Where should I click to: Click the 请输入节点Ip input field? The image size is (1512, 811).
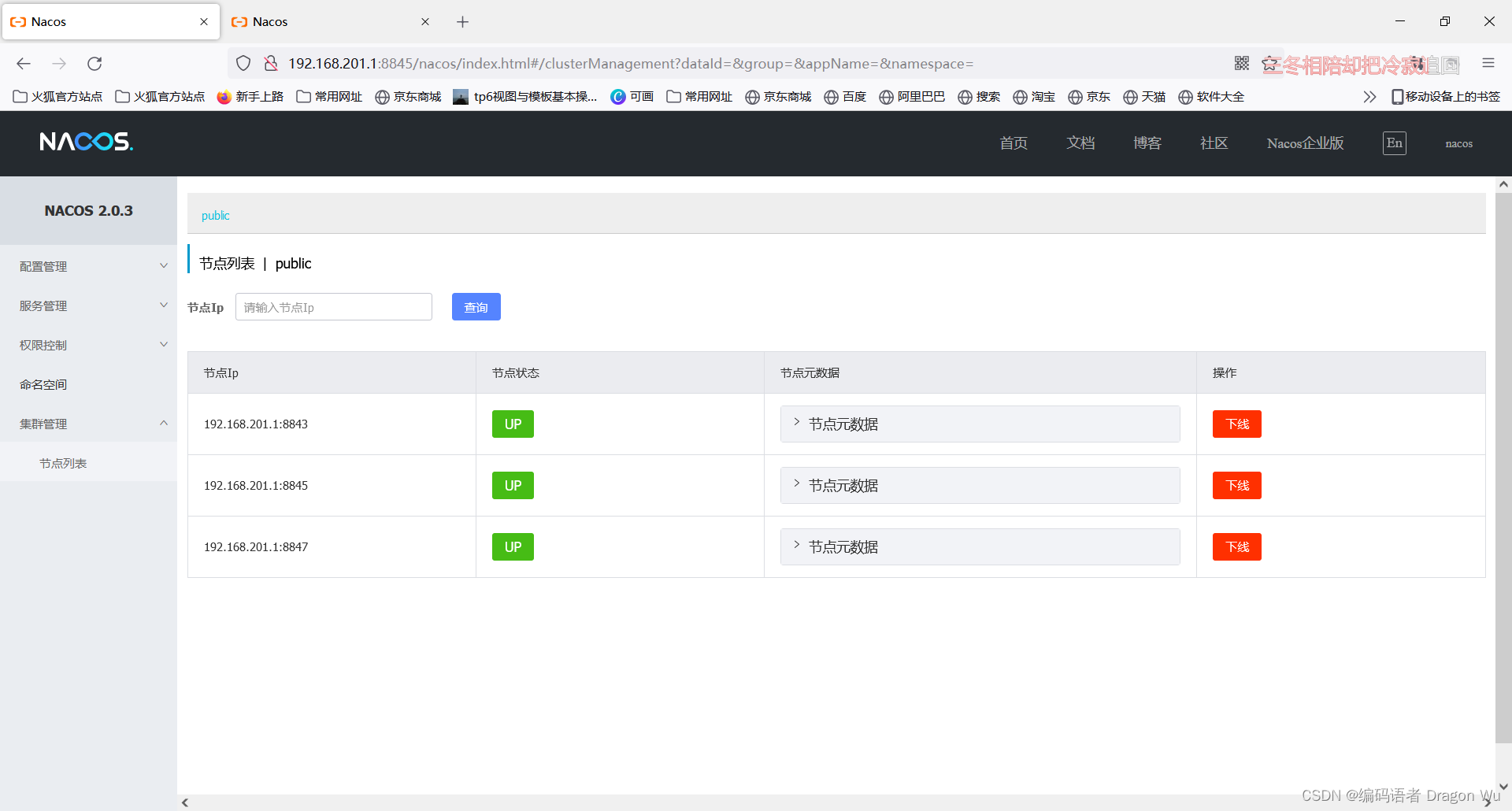pyautogui.click(x=333, y=306)
